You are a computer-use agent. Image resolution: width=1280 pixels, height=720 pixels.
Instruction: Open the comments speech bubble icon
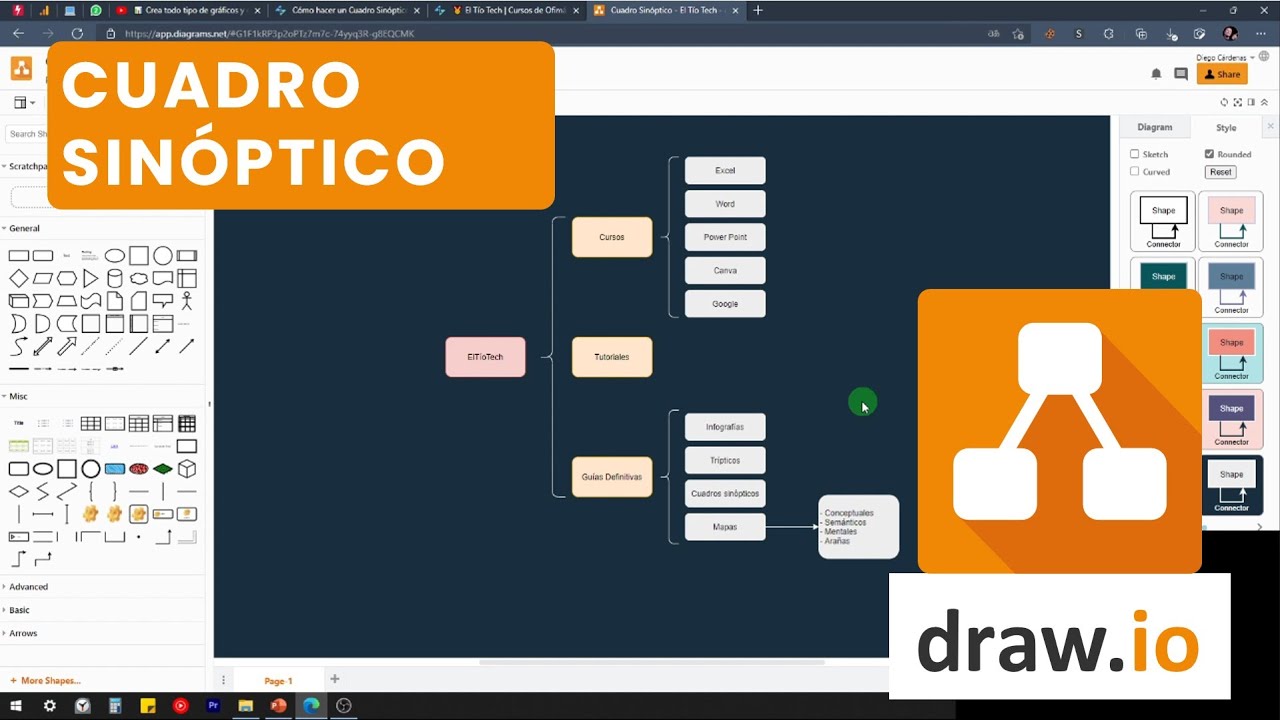[1180, 74]
